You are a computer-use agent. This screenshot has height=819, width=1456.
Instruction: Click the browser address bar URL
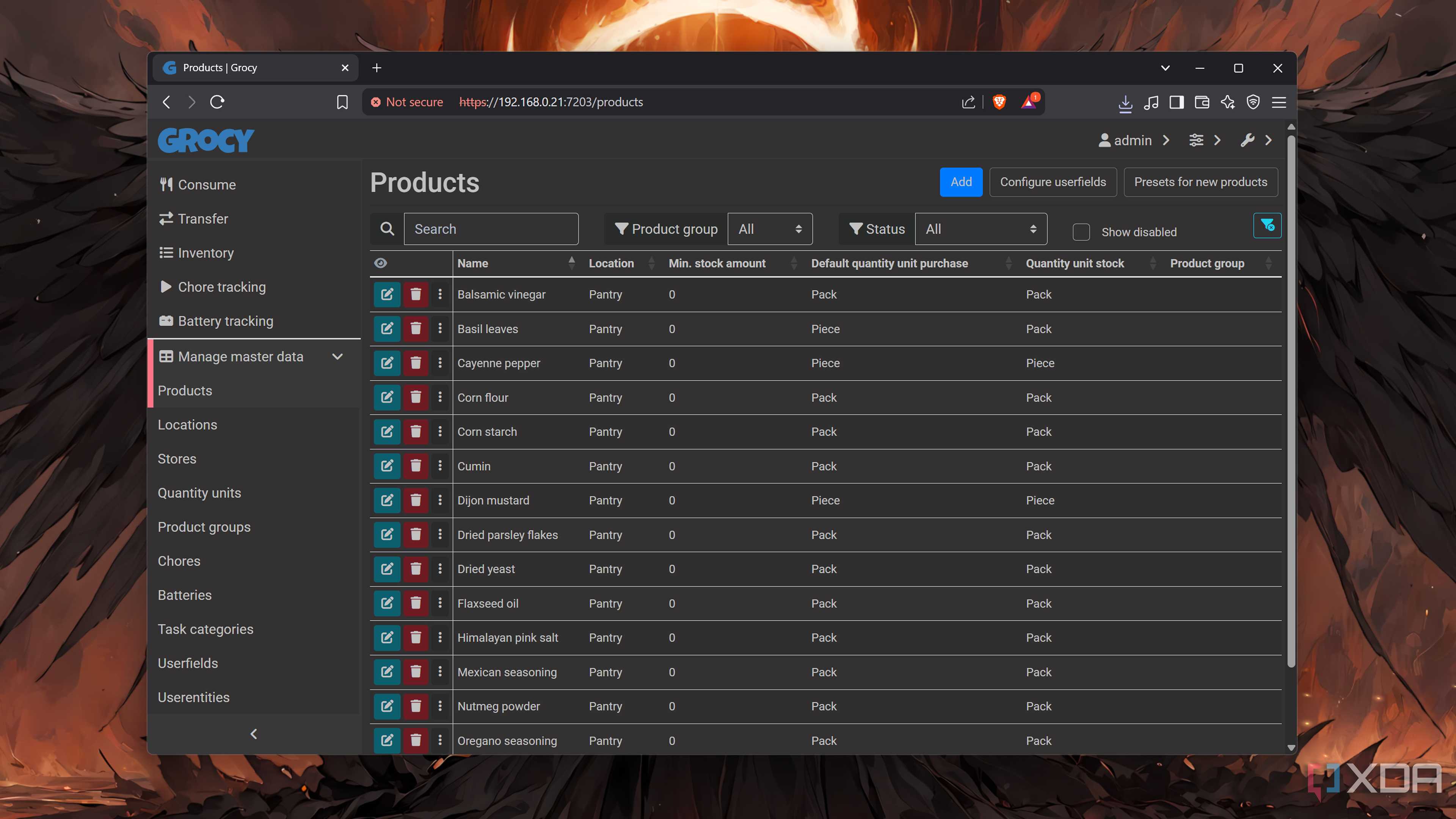551,102
